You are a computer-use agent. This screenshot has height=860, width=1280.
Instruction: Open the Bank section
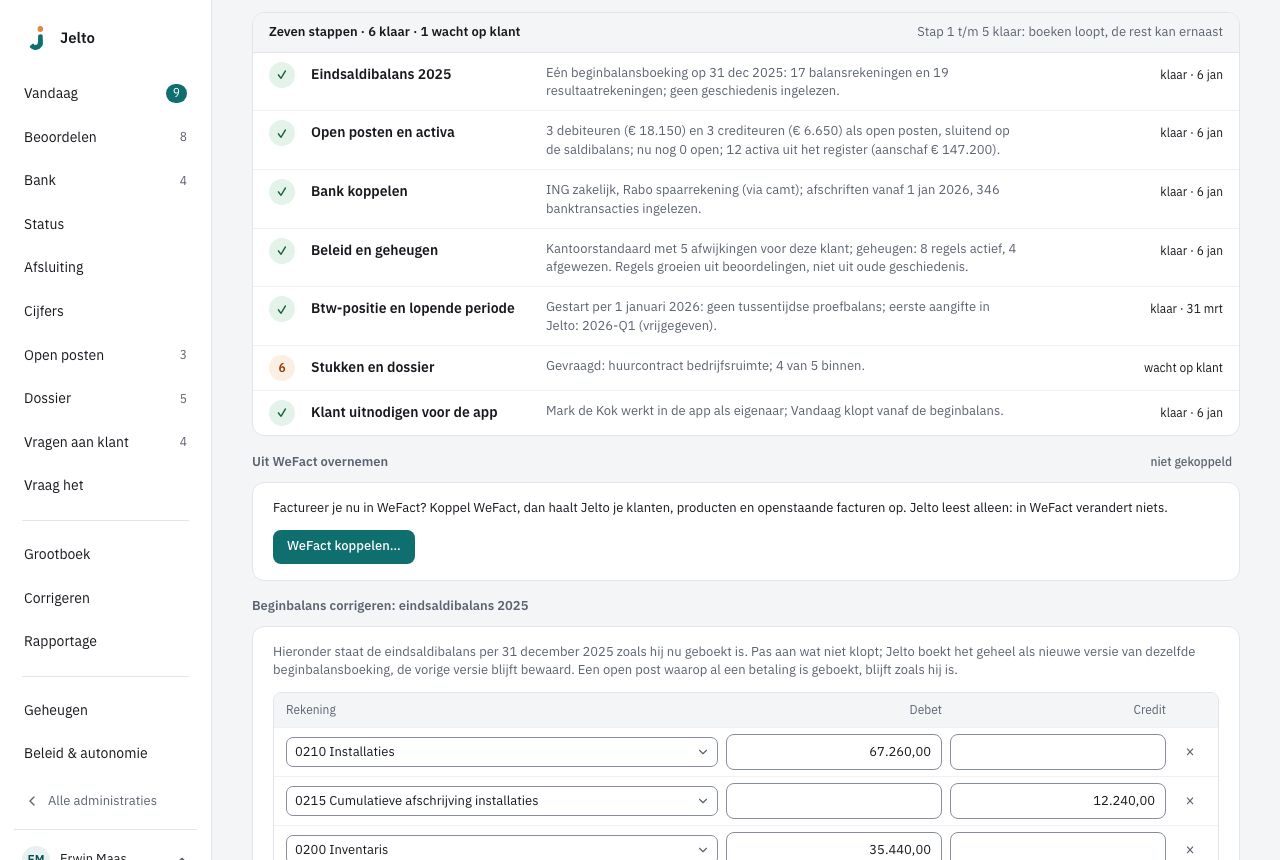point(105,181)
